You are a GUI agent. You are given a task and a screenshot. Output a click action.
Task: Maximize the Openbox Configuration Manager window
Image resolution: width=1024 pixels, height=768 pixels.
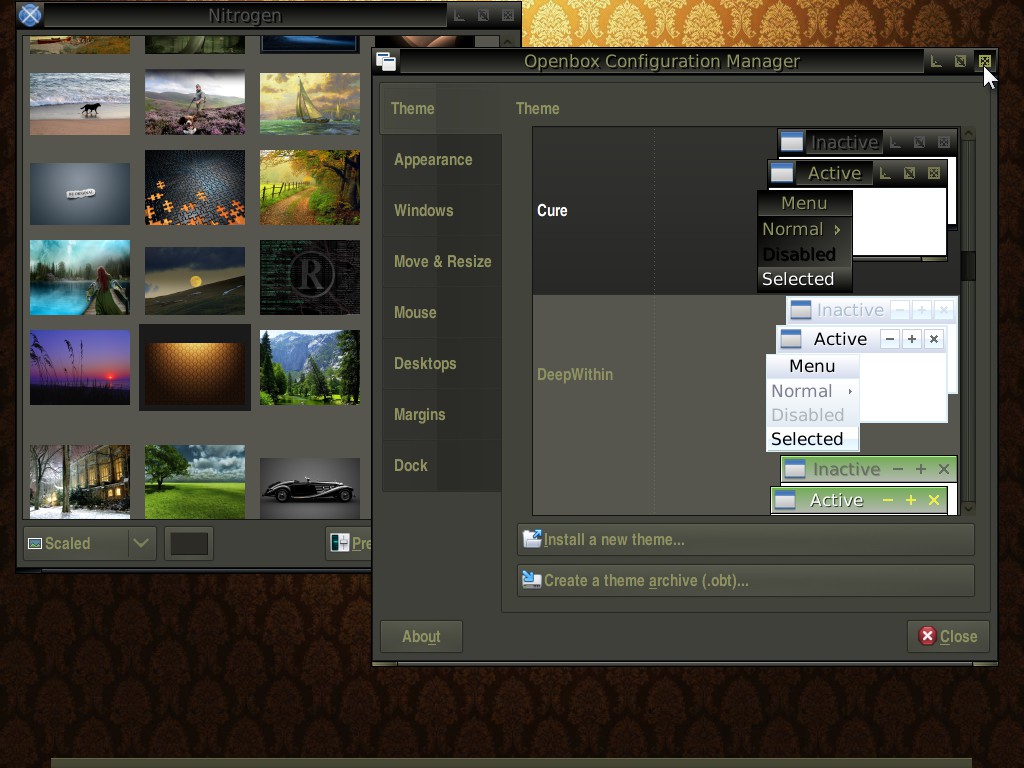click(x=960, y=61)
